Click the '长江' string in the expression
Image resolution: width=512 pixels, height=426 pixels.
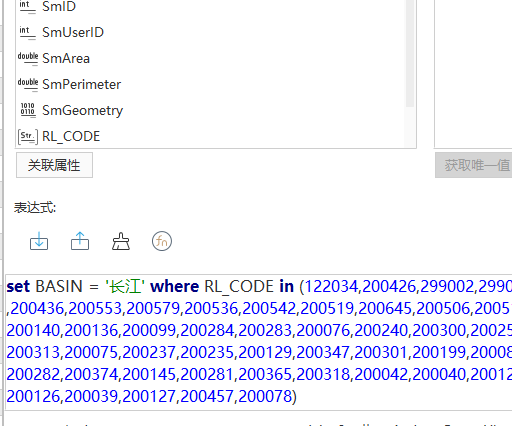click(125, 286)
